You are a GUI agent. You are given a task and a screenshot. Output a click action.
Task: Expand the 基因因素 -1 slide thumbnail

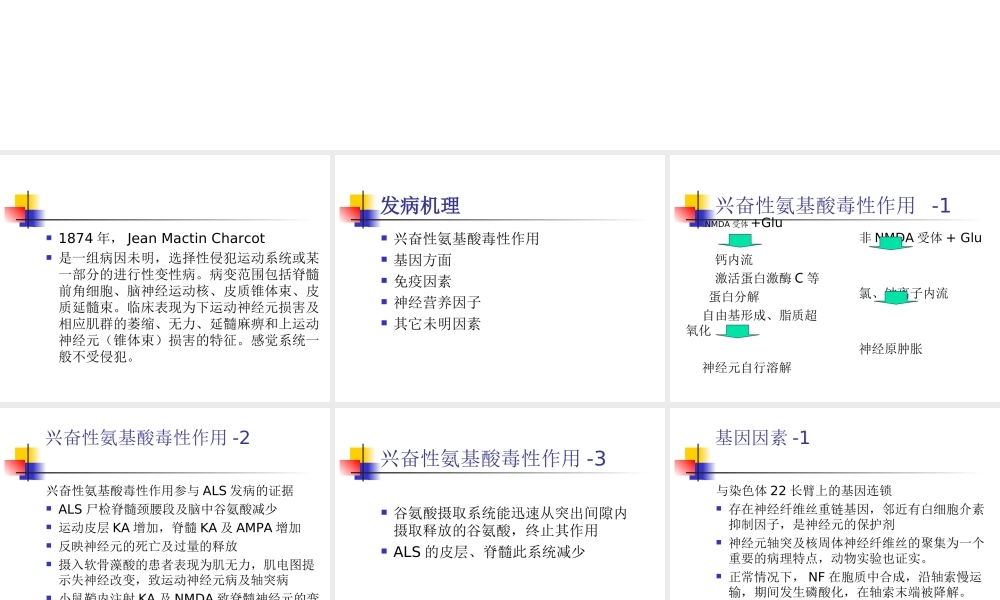click(833, 500)
